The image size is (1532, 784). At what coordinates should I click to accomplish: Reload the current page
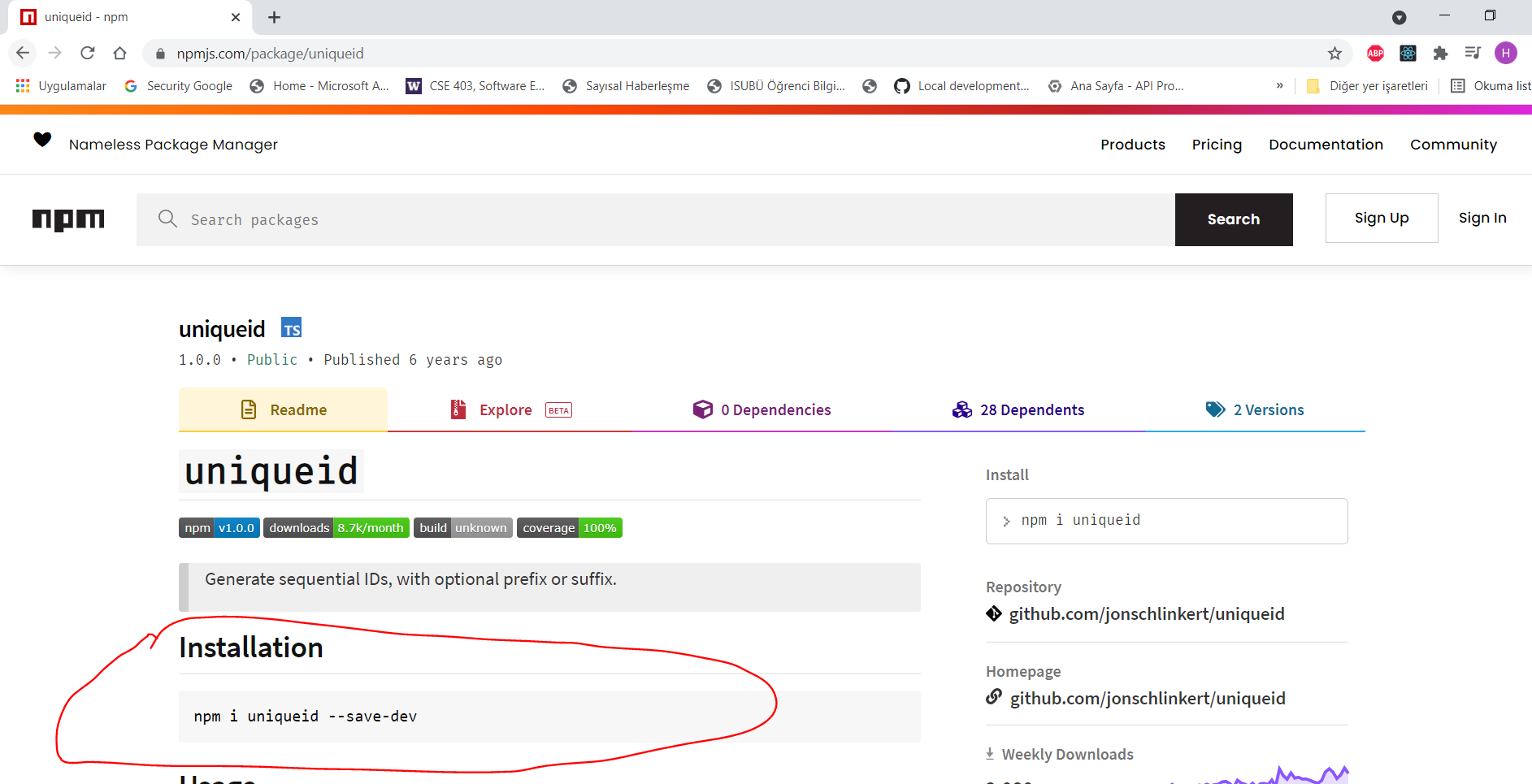point(88,54)
